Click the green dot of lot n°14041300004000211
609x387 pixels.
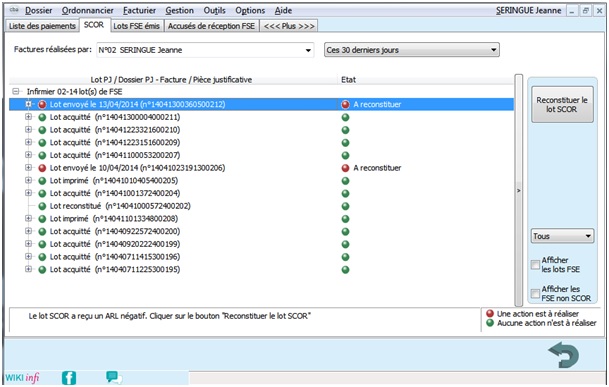pyautogui.click(x=42, y=117)
